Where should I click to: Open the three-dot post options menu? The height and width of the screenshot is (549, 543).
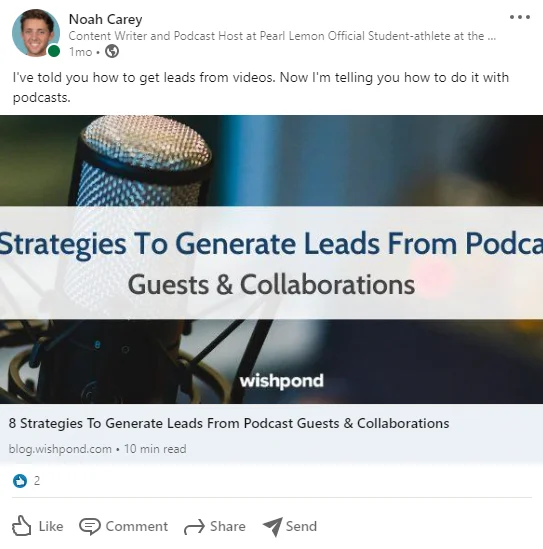pyautogui.click(x=520, y=17)
